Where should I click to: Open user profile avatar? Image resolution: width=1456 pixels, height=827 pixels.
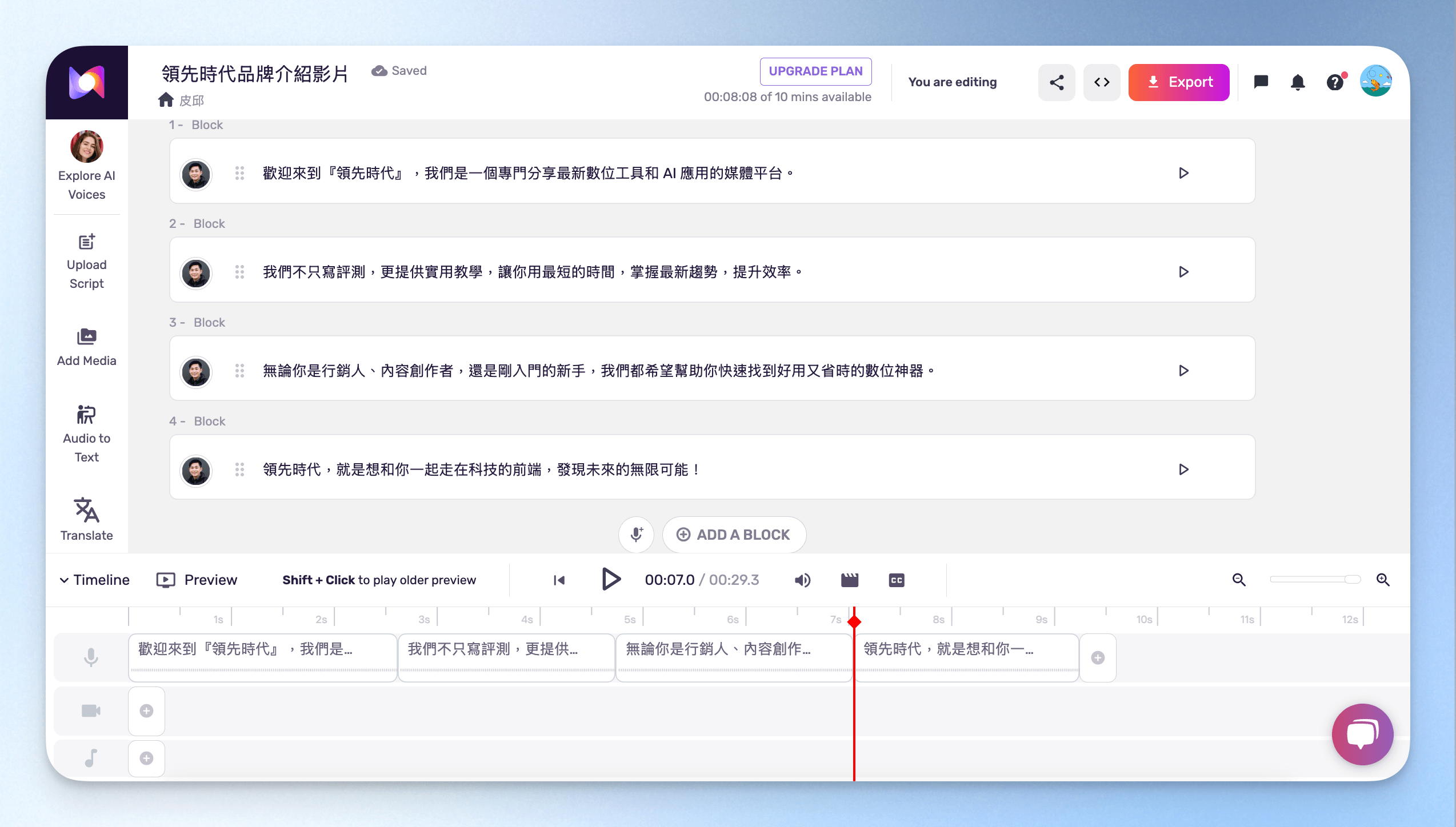pyautogui.click(x=1376, y=81)
